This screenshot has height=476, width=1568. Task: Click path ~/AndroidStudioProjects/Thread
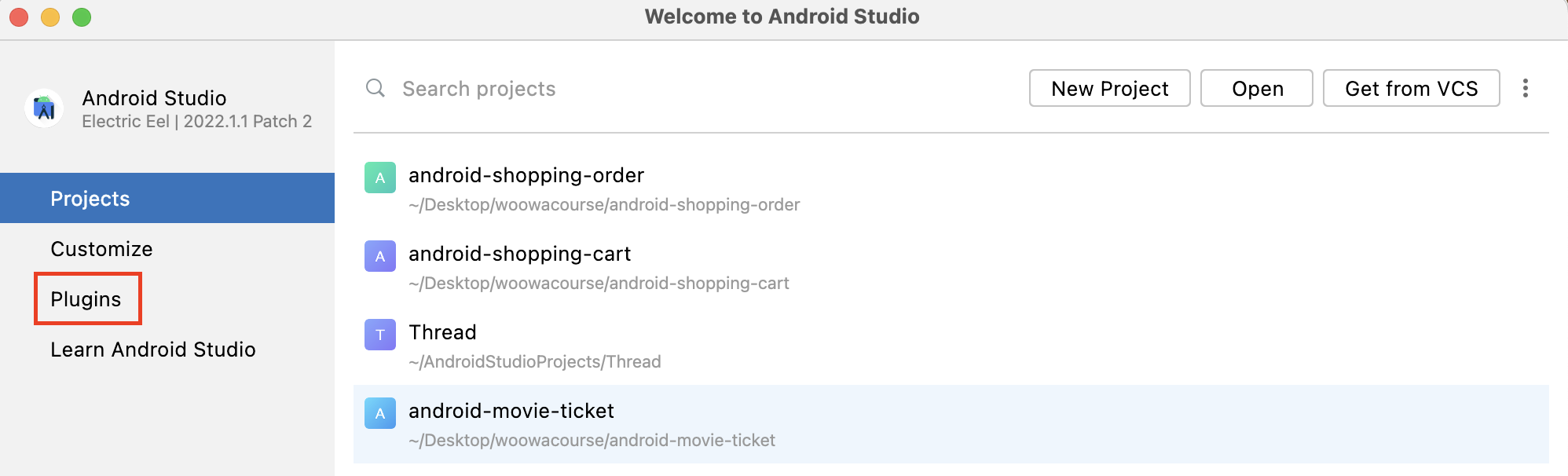pyautogui.click(x=535, y=362)
